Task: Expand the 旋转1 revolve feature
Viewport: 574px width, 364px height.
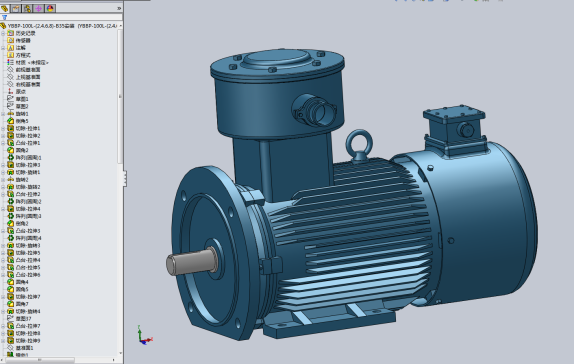Action: (x=3, y=114)
